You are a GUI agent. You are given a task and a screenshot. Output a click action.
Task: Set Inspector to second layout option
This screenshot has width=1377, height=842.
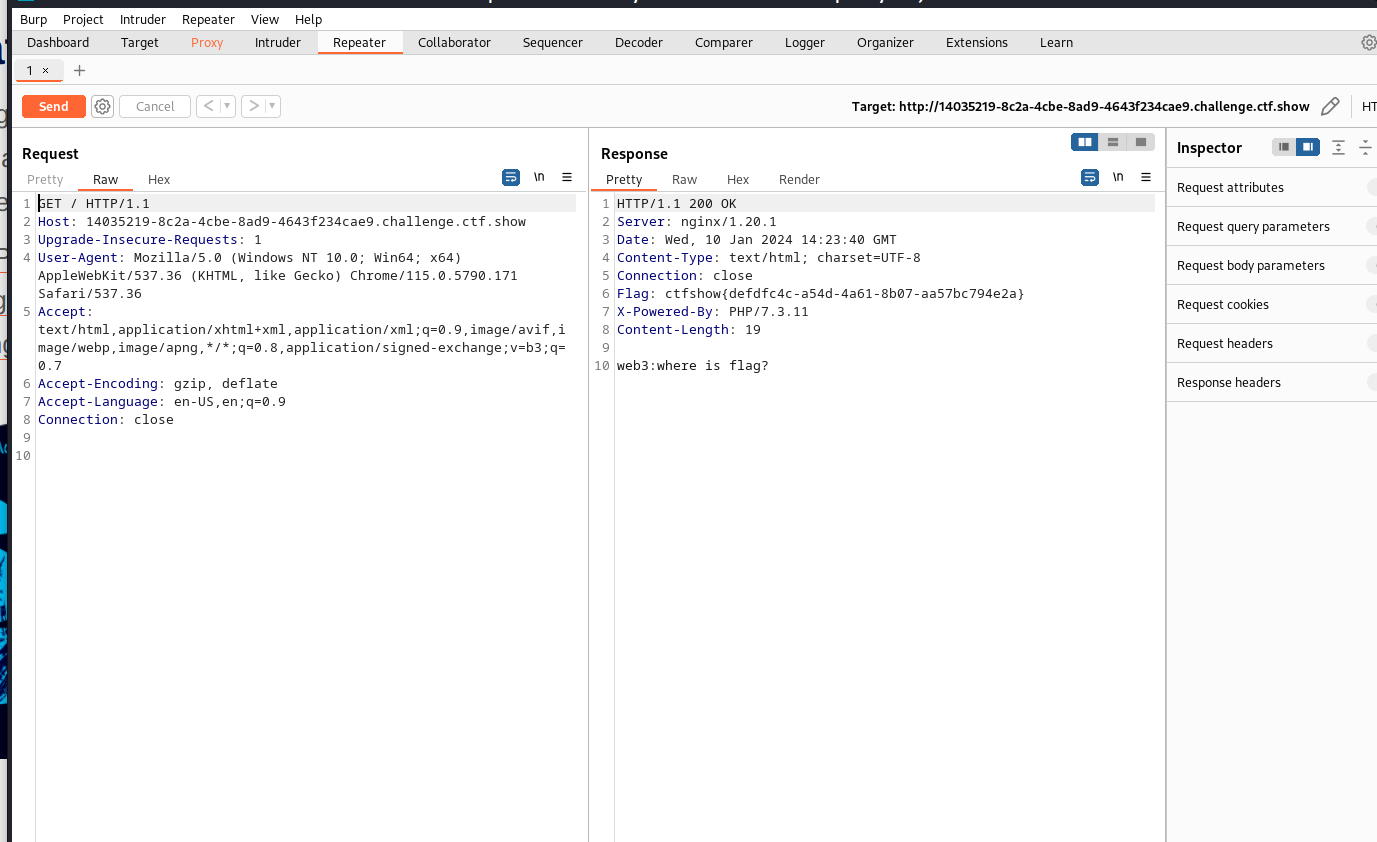coord(1308,147)
